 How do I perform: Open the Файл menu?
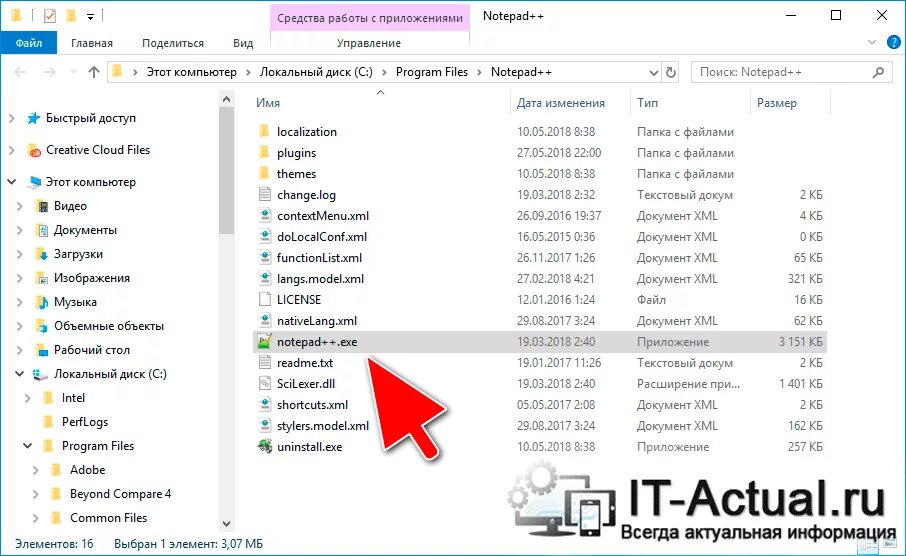(29, 43)
